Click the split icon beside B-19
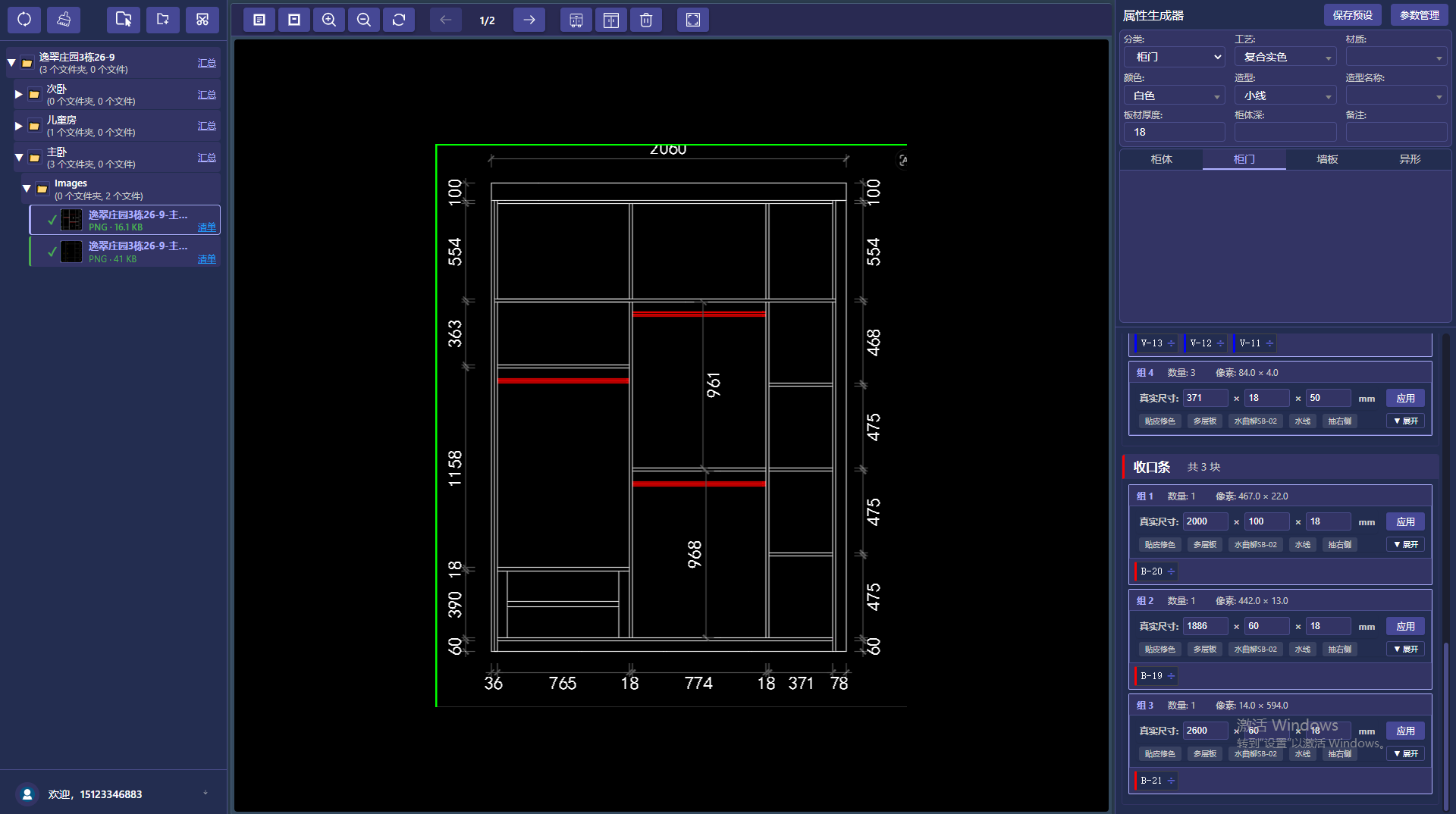The width and height of the screenshot is (1456, 814). (x=1171, y=676)
